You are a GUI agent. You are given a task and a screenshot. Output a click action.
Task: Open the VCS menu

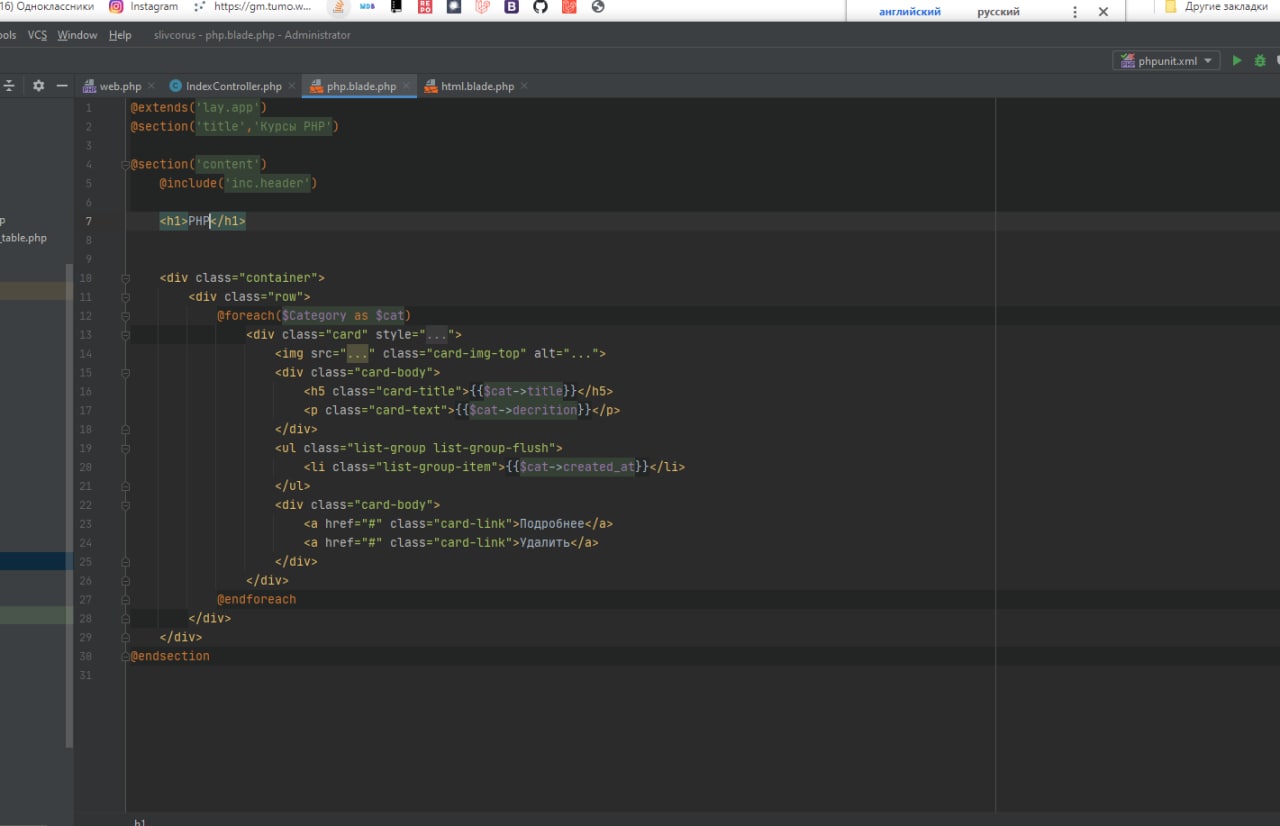click(x=37, y=35)
